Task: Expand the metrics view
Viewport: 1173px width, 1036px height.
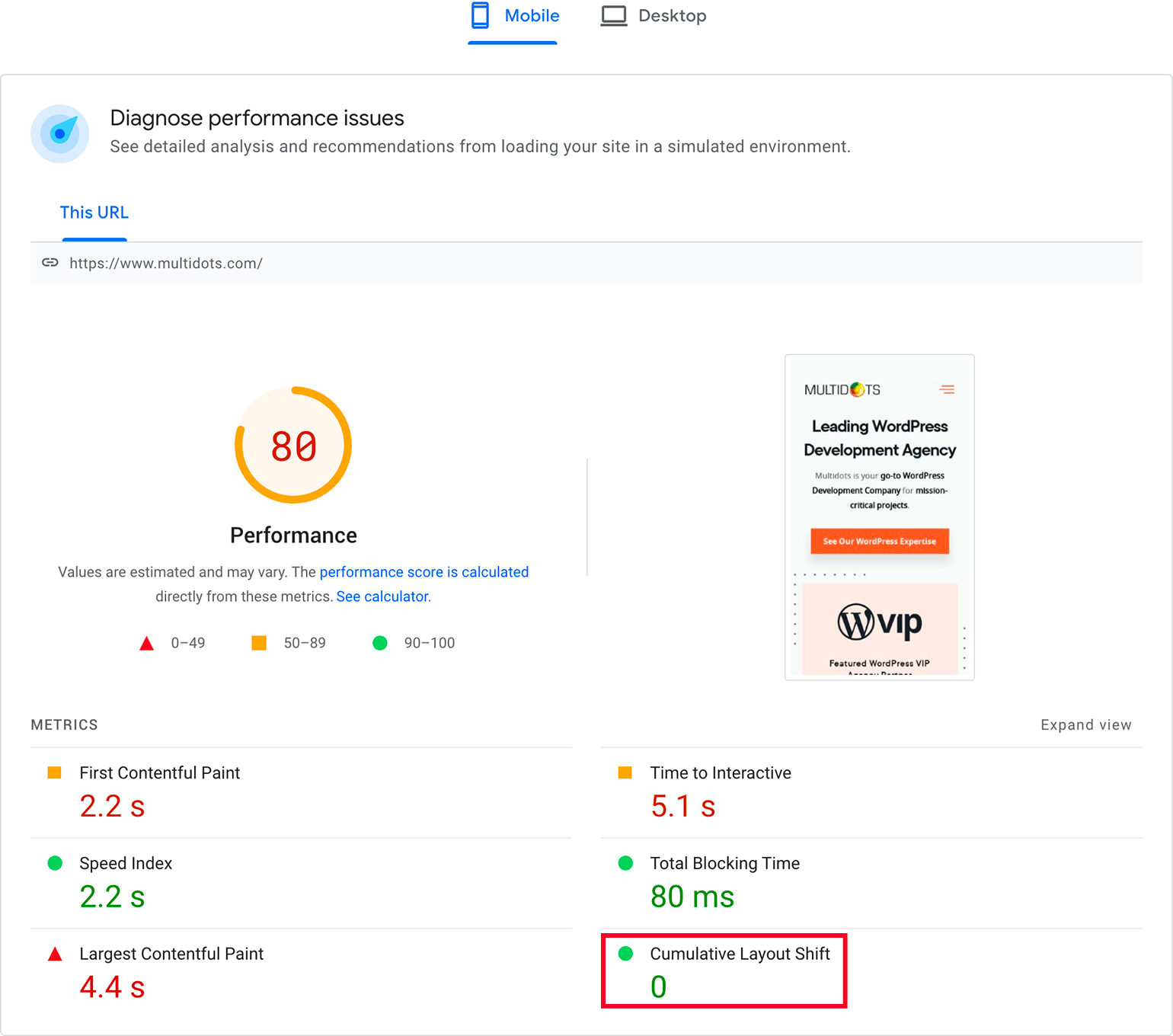Action: pyautogui.click(x=1085, y=725)
